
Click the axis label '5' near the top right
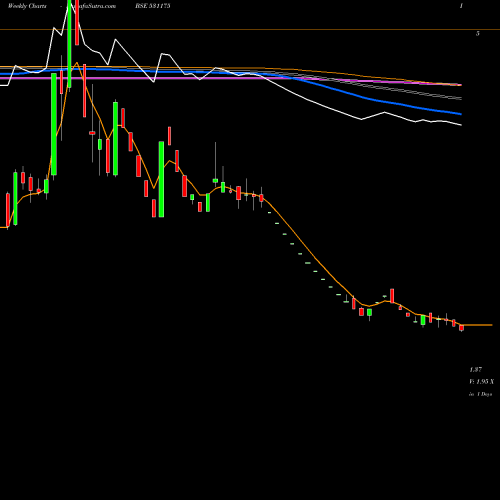tap(478, 33)
